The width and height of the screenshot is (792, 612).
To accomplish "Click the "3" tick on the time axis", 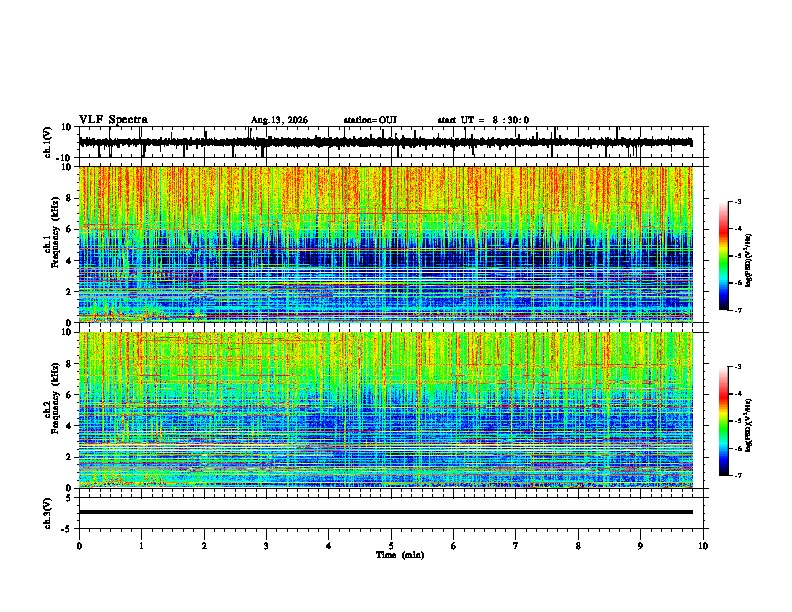I will point(266,546).
